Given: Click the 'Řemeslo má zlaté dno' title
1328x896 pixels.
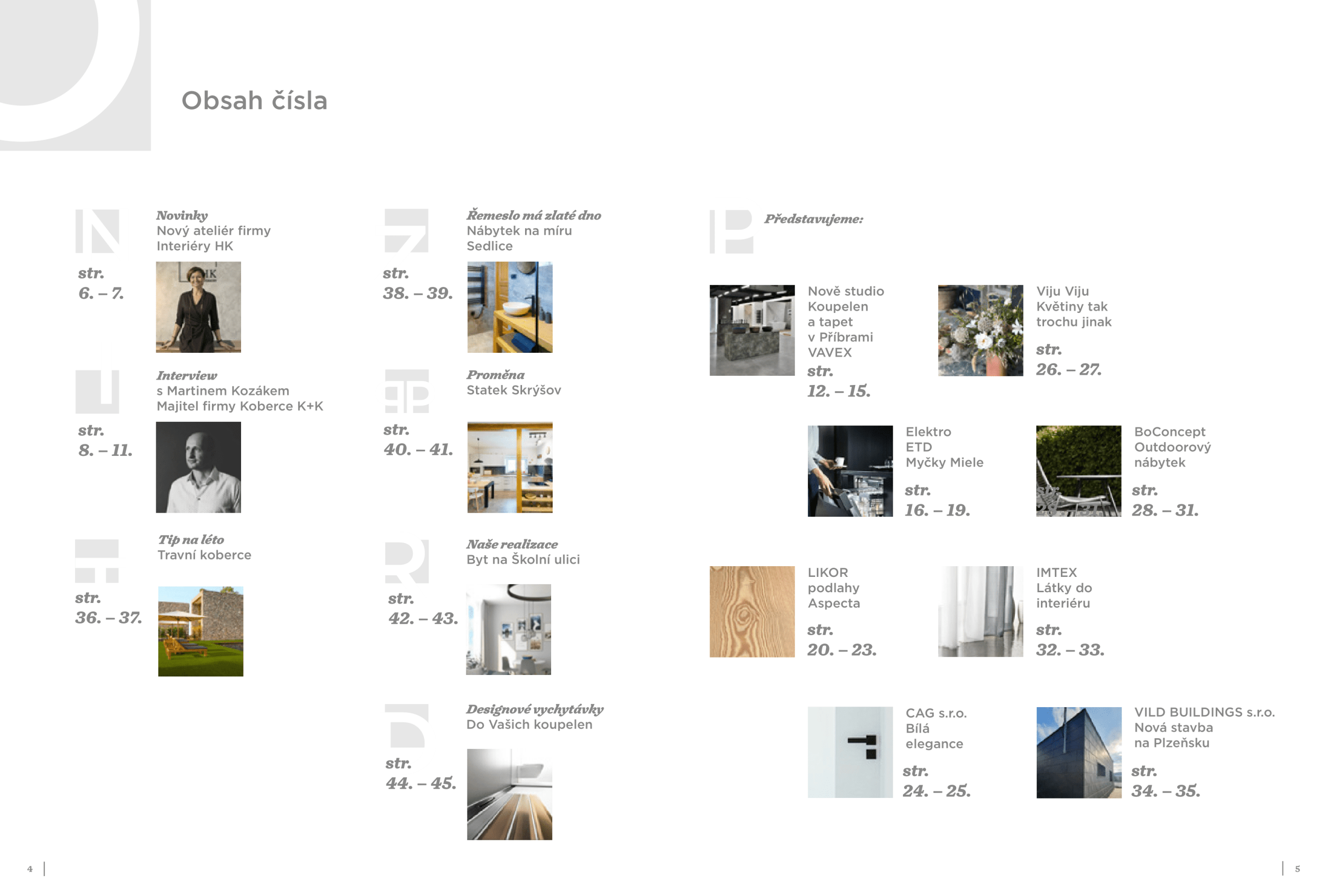Looking at the screenshot, I should [534, 215].
